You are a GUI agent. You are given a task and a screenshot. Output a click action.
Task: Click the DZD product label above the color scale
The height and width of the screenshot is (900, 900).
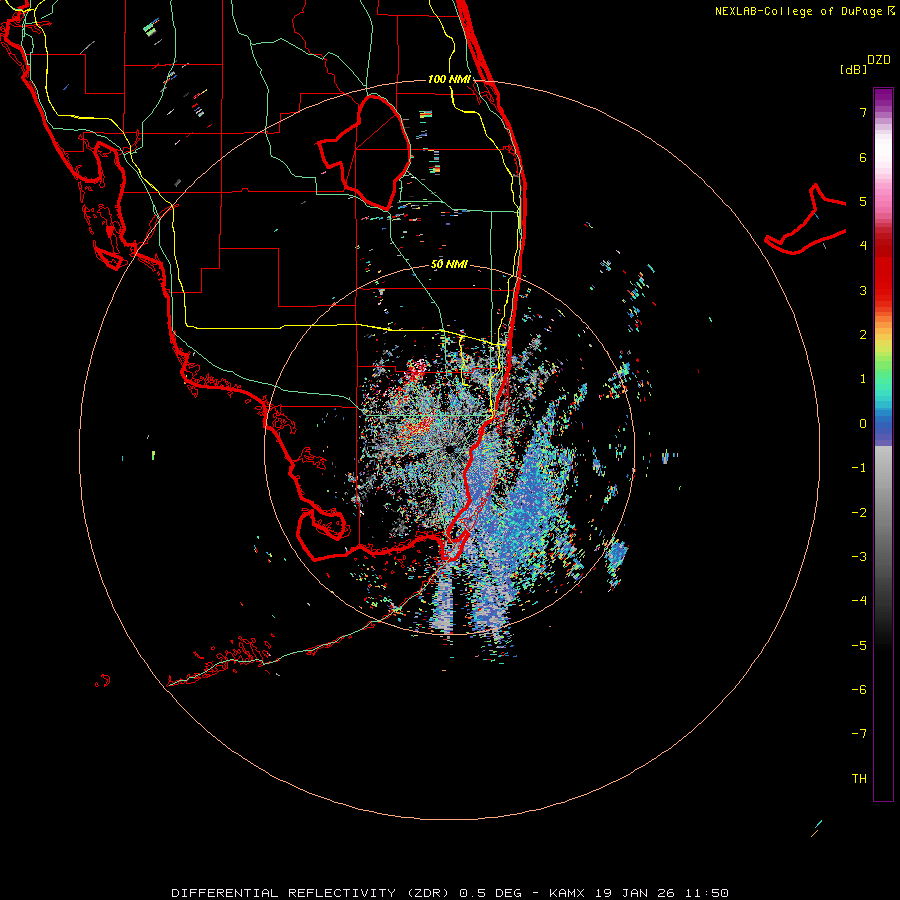click(x=879, y=60)
